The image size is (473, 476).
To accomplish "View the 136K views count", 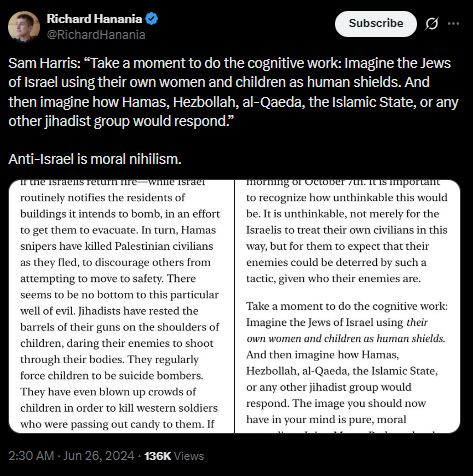I will [x=157, y=456].
